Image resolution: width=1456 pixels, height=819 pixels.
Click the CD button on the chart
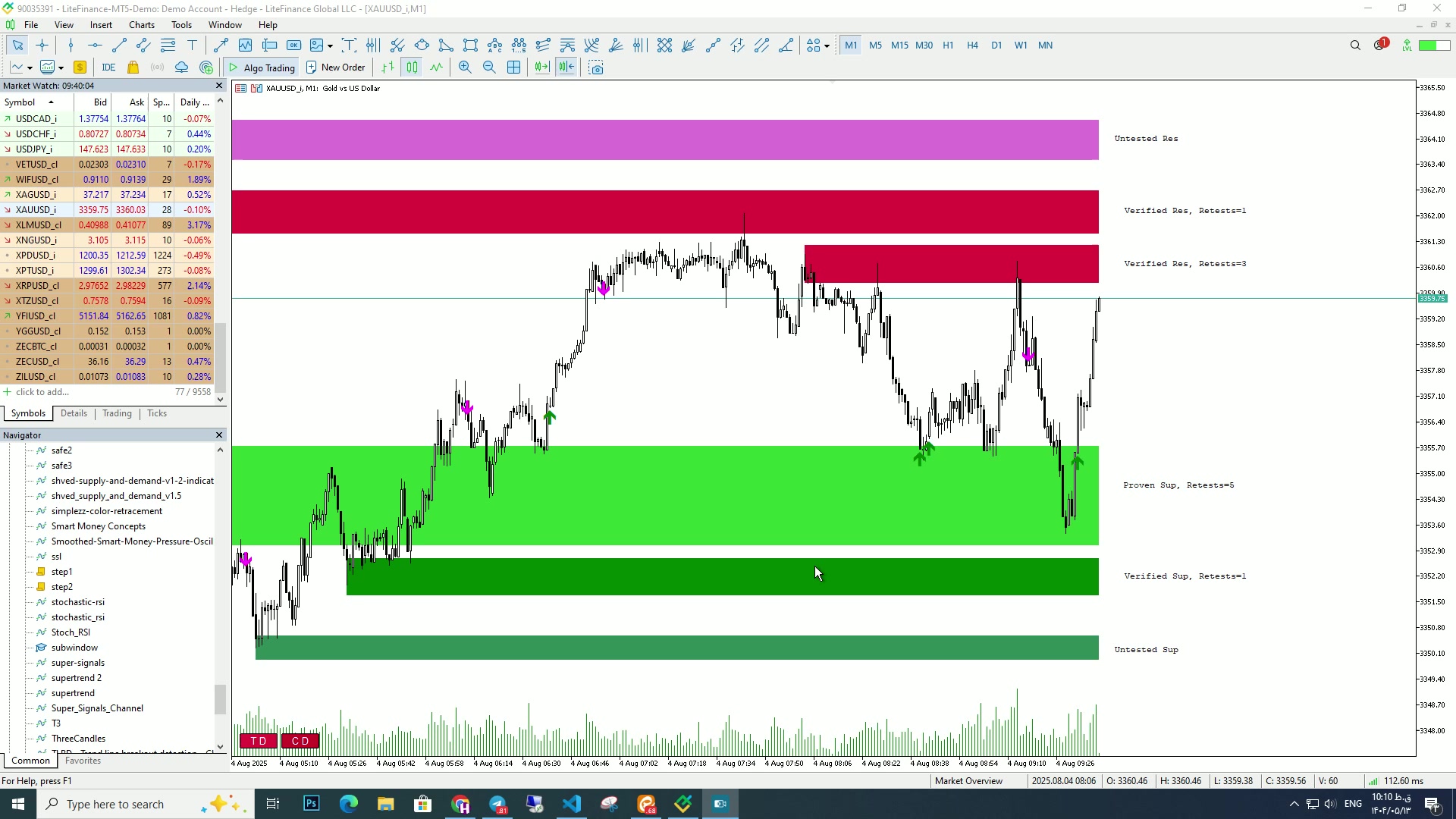tap(300, 741)
